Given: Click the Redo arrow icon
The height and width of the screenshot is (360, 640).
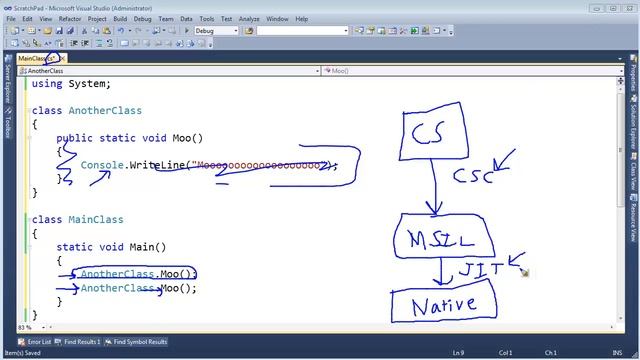Looking at the screenshot, I should pos(138,31).
